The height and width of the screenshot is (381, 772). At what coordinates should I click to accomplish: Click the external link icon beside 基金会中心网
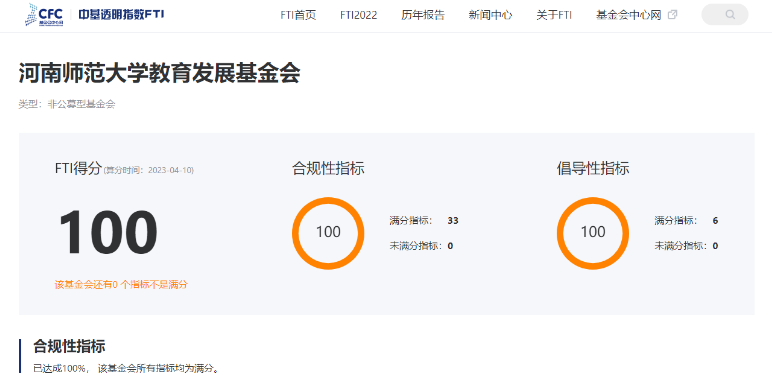click(672, 15)
